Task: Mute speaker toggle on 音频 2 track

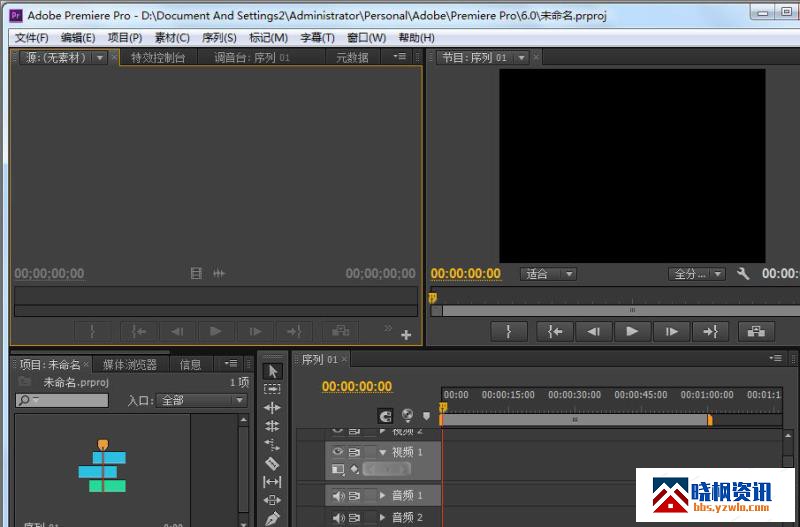Action: tap(338, 518)
